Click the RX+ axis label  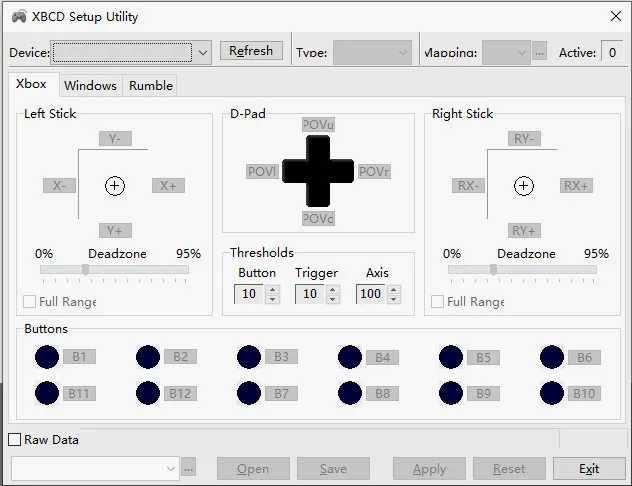coord(576,186)
